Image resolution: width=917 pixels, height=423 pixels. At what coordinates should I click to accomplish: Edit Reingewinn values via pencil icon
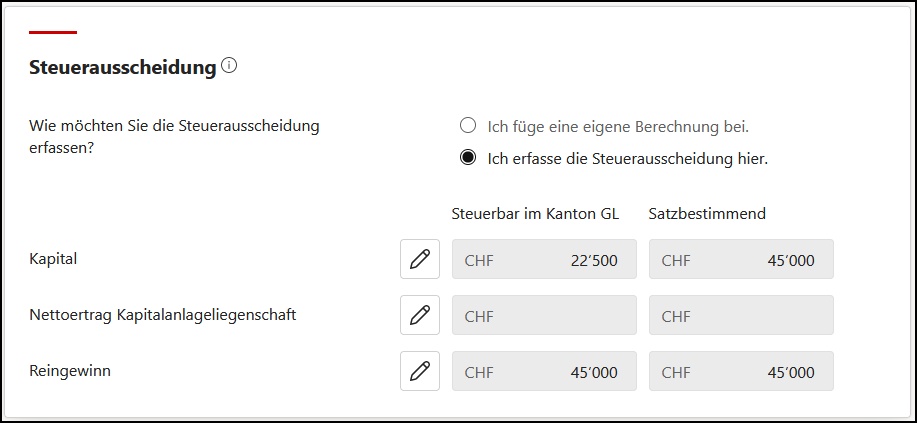pos(420,371)
